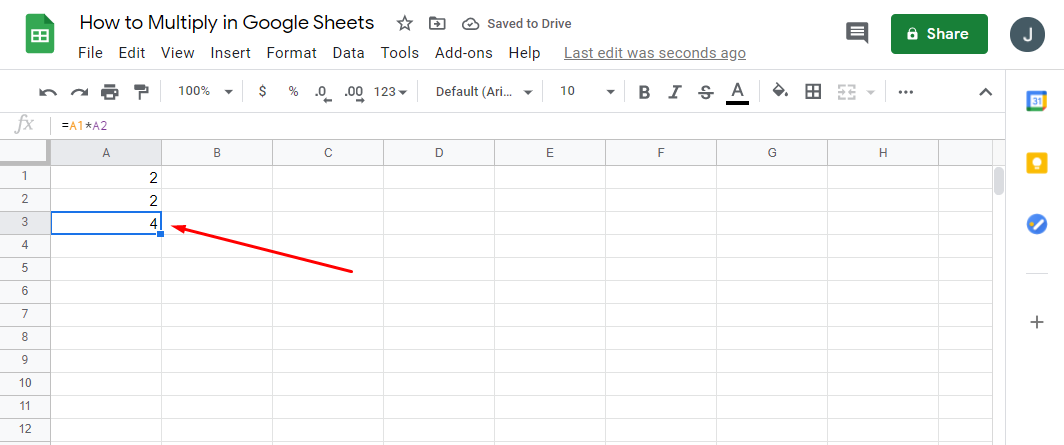
Task: Open the 'Last edit was seconds ago' link
Action: (655, 53)
